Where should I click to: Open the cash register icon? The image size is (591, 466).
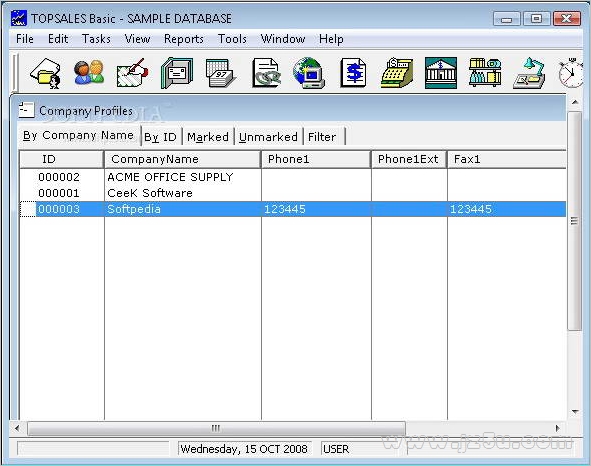point(397,73)
